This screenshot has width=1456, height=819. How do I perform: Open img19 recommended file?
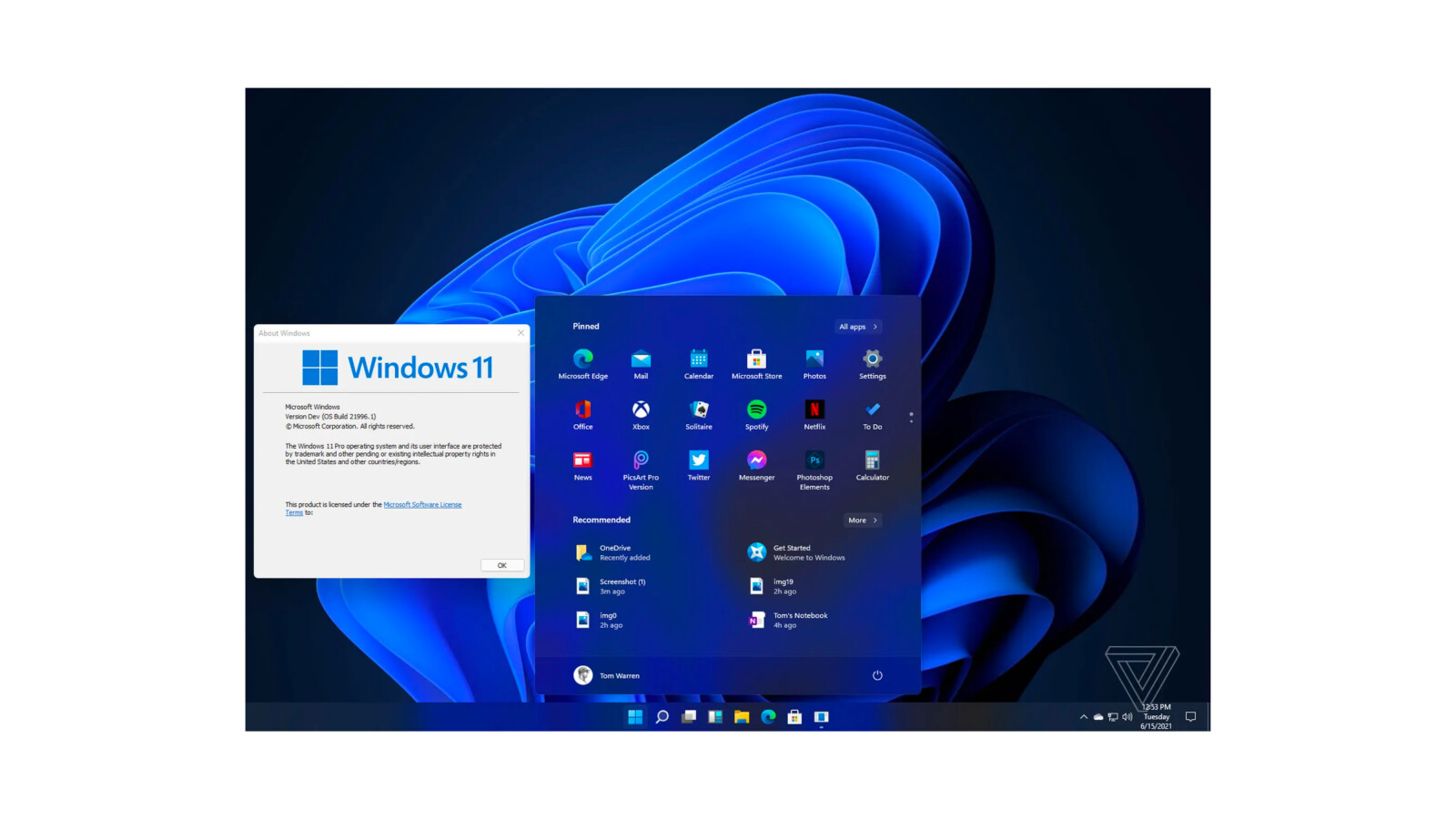coord(772,586)
